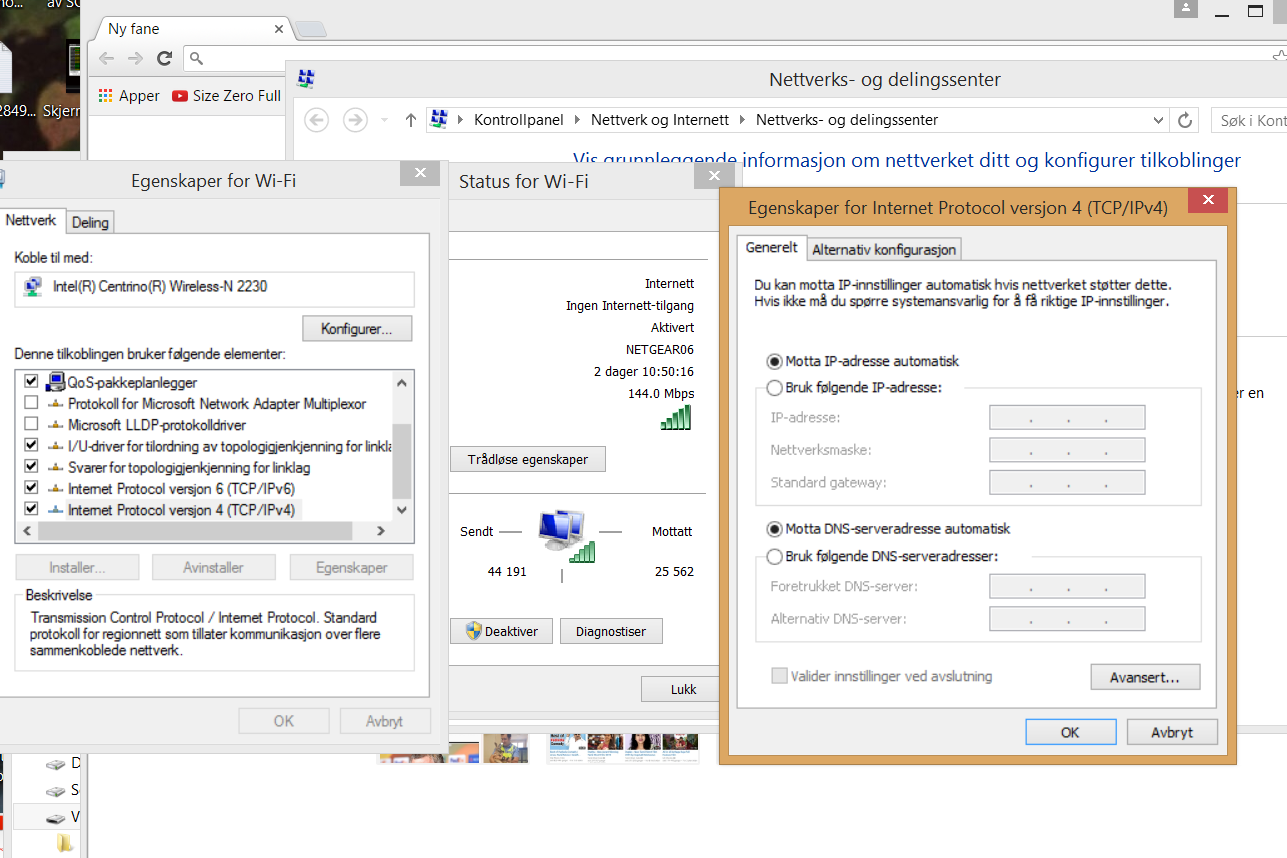Click Chrome's back arrow

[x=106, y=58]
